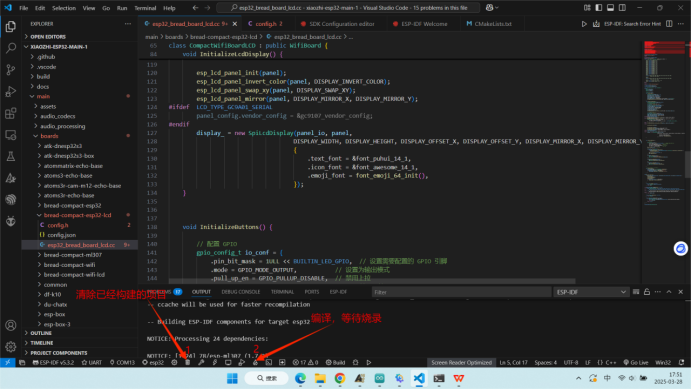692x389 pixels.
Task: Switch to the config.h editor tab
Action: pos(265,24)
